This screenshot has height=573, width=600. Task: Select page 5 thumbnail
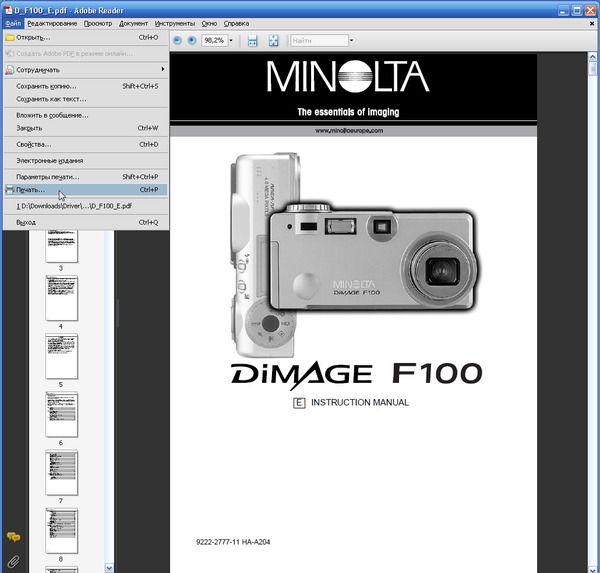point(61,356)
